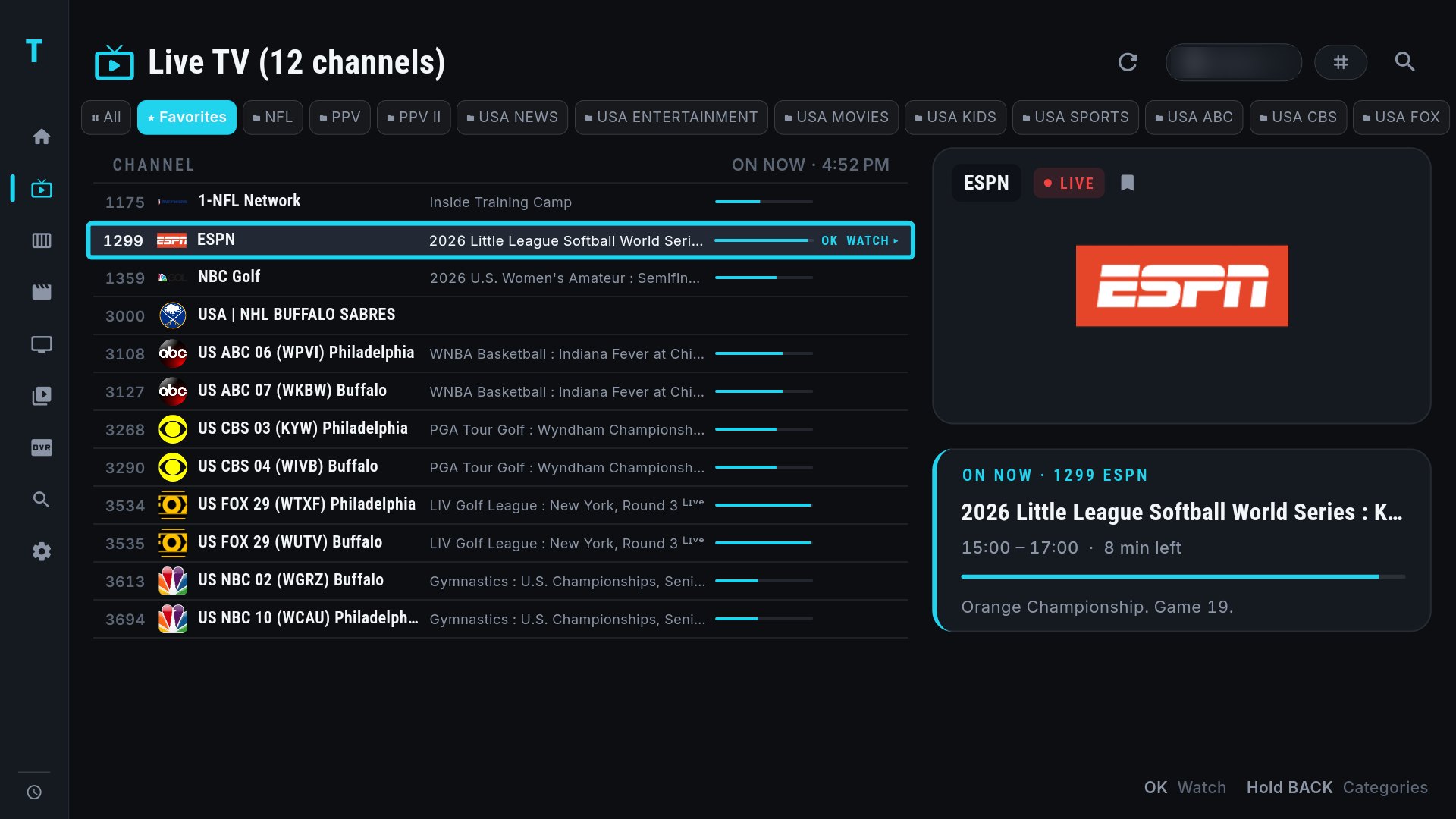
Task: Open the Movies clapperboard icon
Action: 42,292
